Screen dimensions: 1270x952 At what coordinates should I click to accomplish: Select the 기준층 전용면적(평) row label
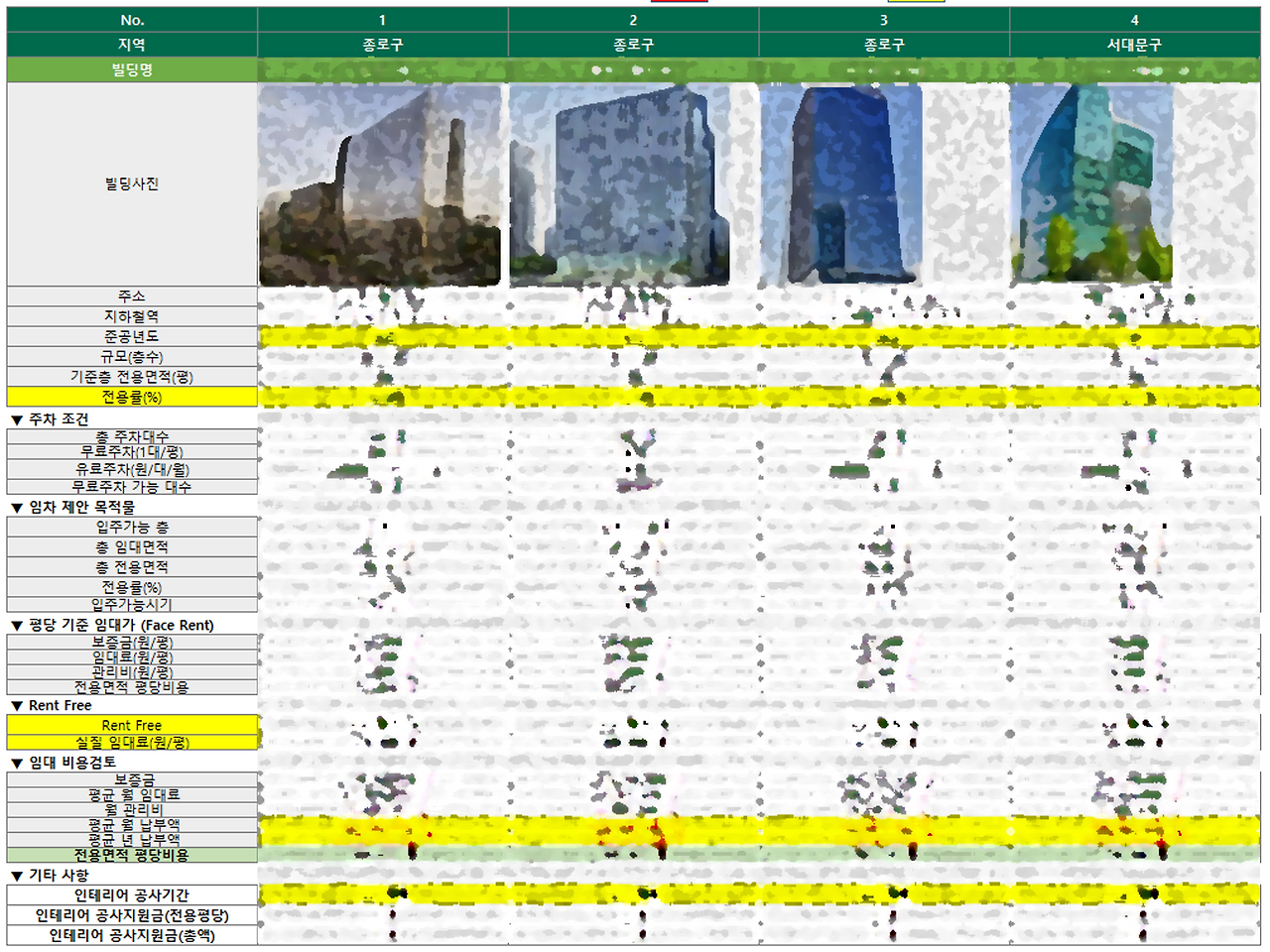(x=132, y=377)
